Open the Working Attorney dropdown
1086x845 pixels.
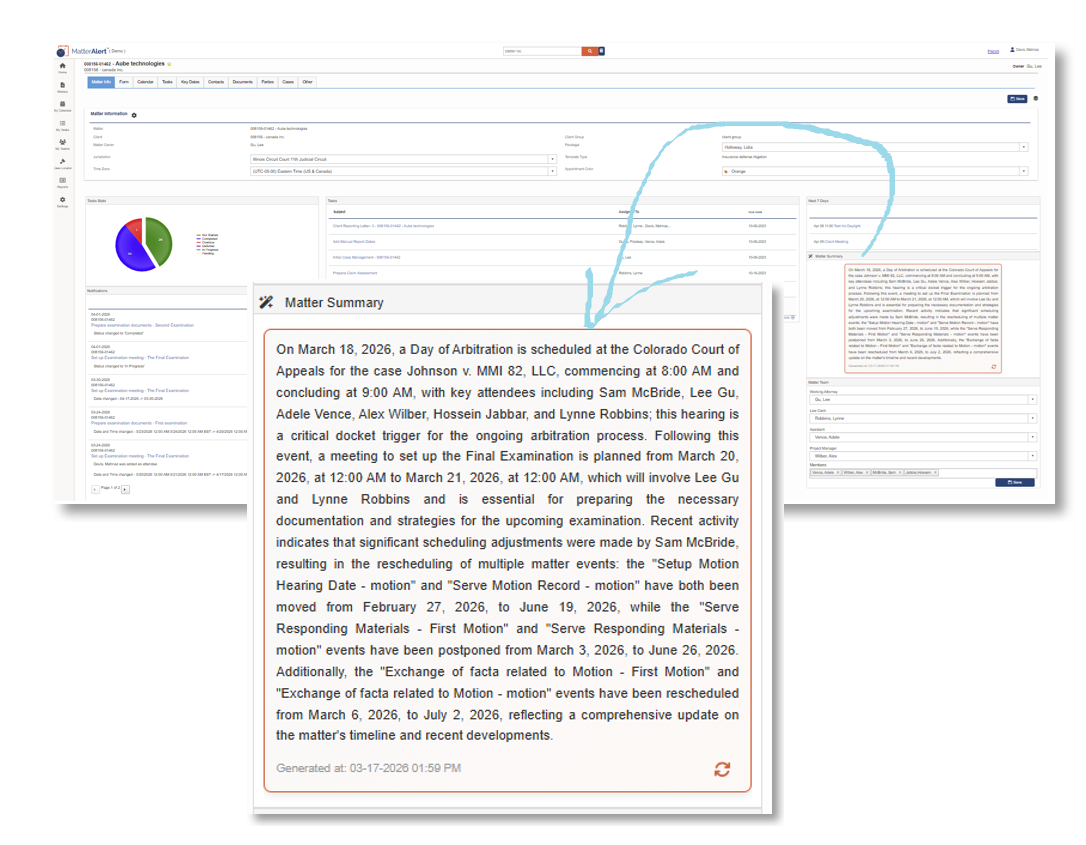[x=923, y=400]
